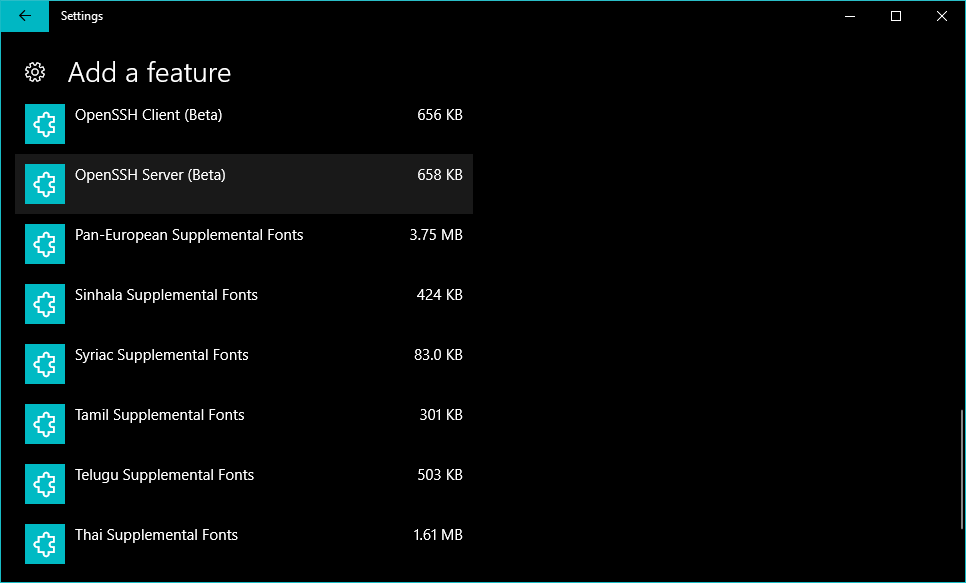Click the Pan-European Supplemental Fonts puzzle icon

coord(45,244)
